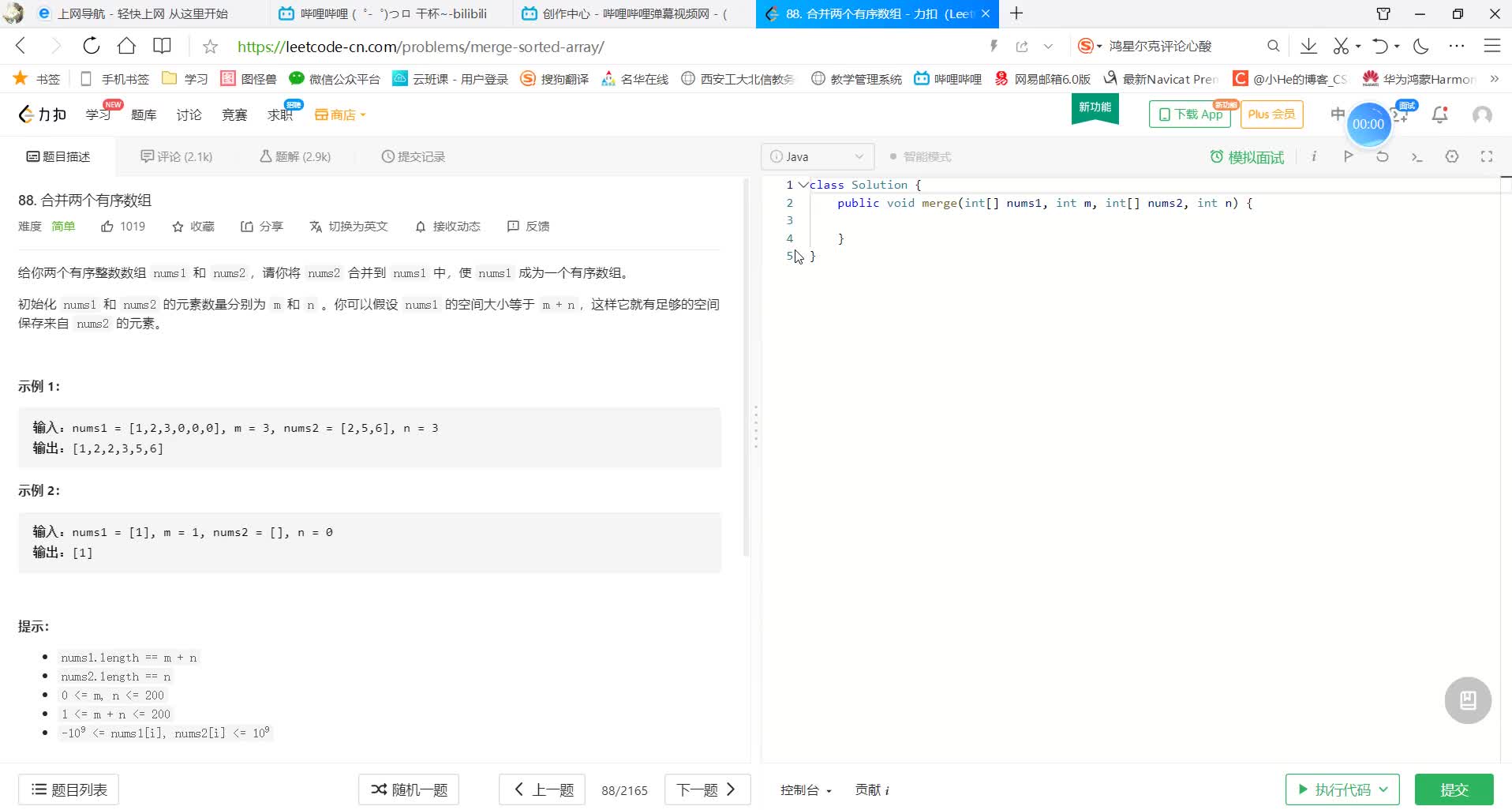1512x810 pixels.
Task: Open browser downloads icon
Action: click(1308, 46)
